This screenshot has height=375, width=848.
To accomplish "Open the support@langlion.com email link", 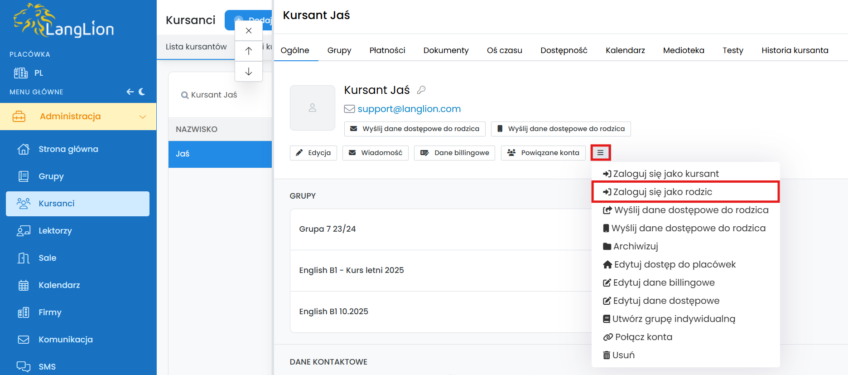I will pyautogui.click(x=409, y=109).
